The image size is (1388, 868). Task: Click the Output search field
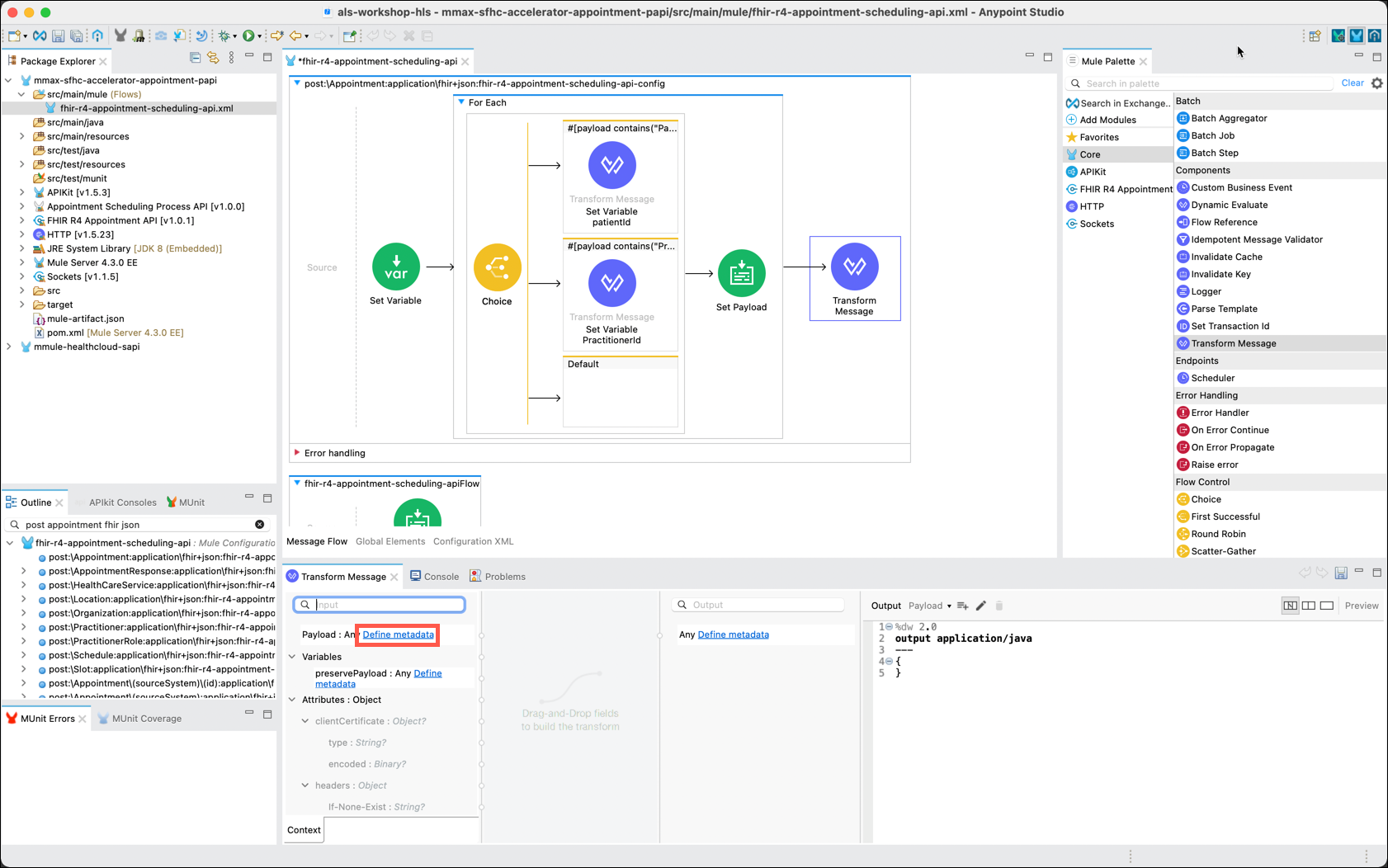pyautogui.click(x=759, y=605)
